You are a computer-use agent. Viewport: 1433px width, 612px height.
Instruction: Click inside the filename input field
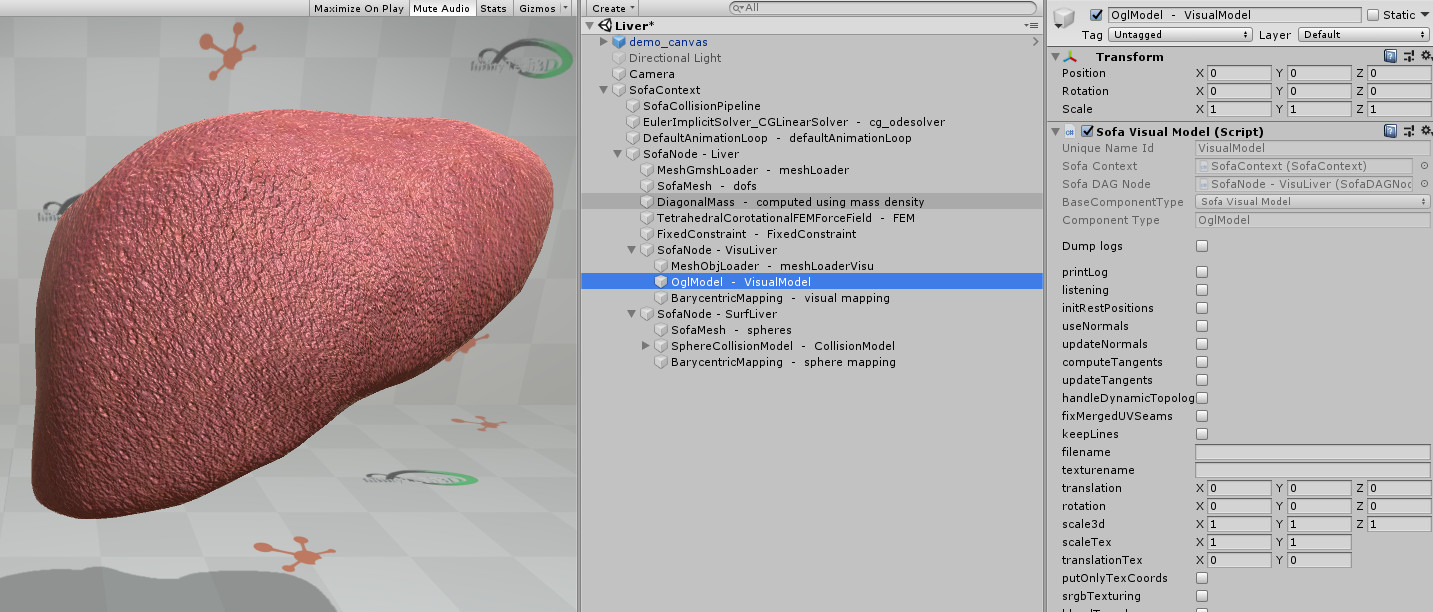tap(1311, 452)
